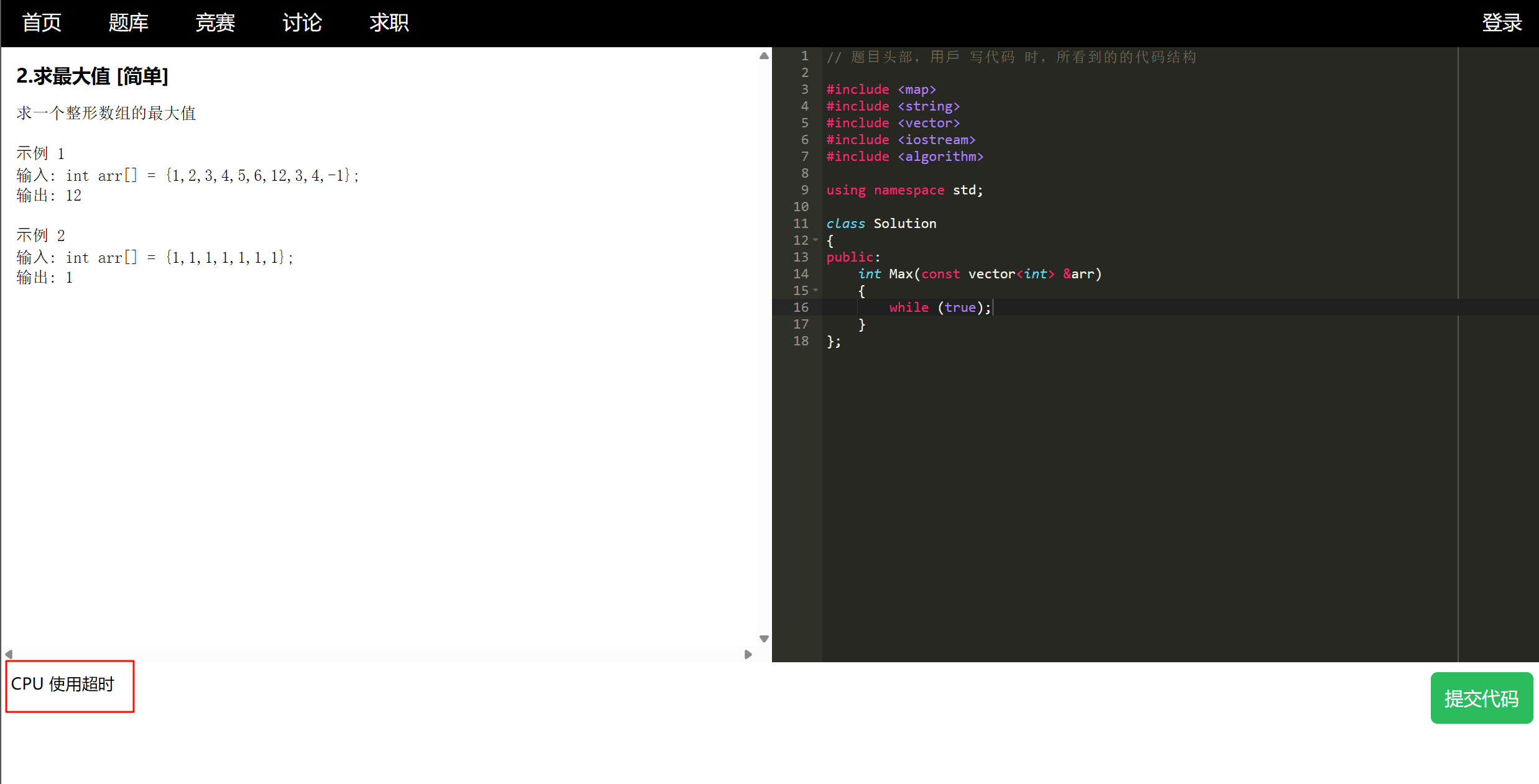This screenshot has height=784, width=1539.
Task: Open the 求职 navigation item
Action: coord(389,23)
